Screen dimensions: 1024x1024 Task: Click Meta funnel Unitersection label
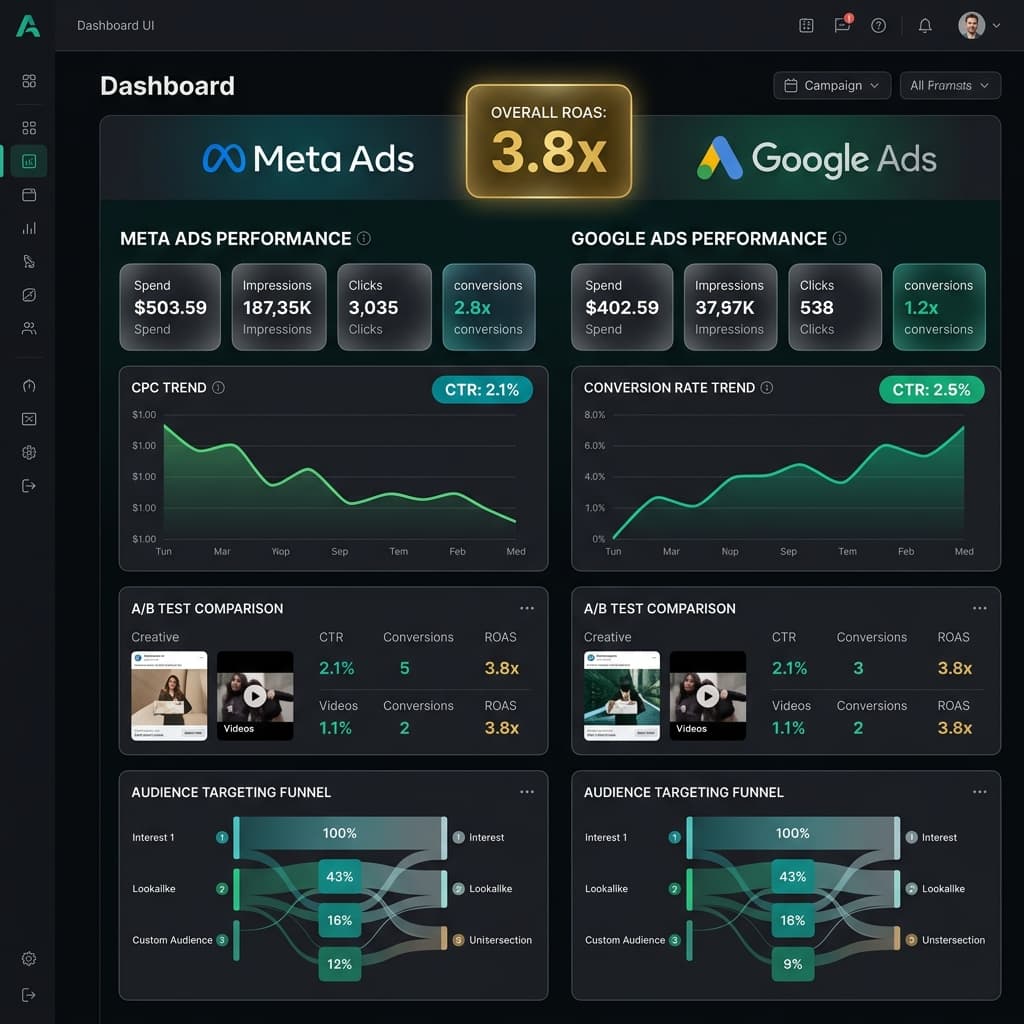pos(500,940)
